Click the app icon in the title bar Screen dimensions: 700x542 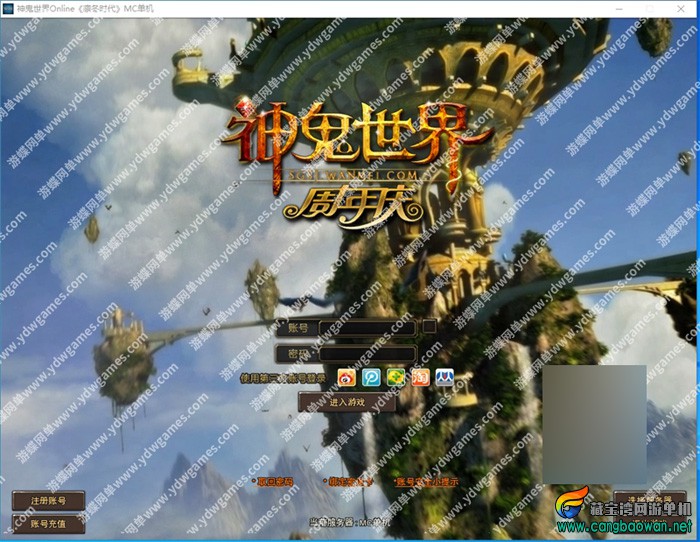point(8,8)
